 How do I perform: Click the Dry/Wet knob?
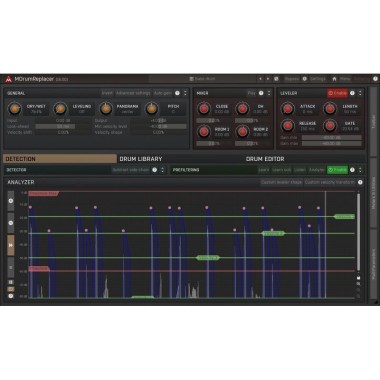tap(14, 108)
